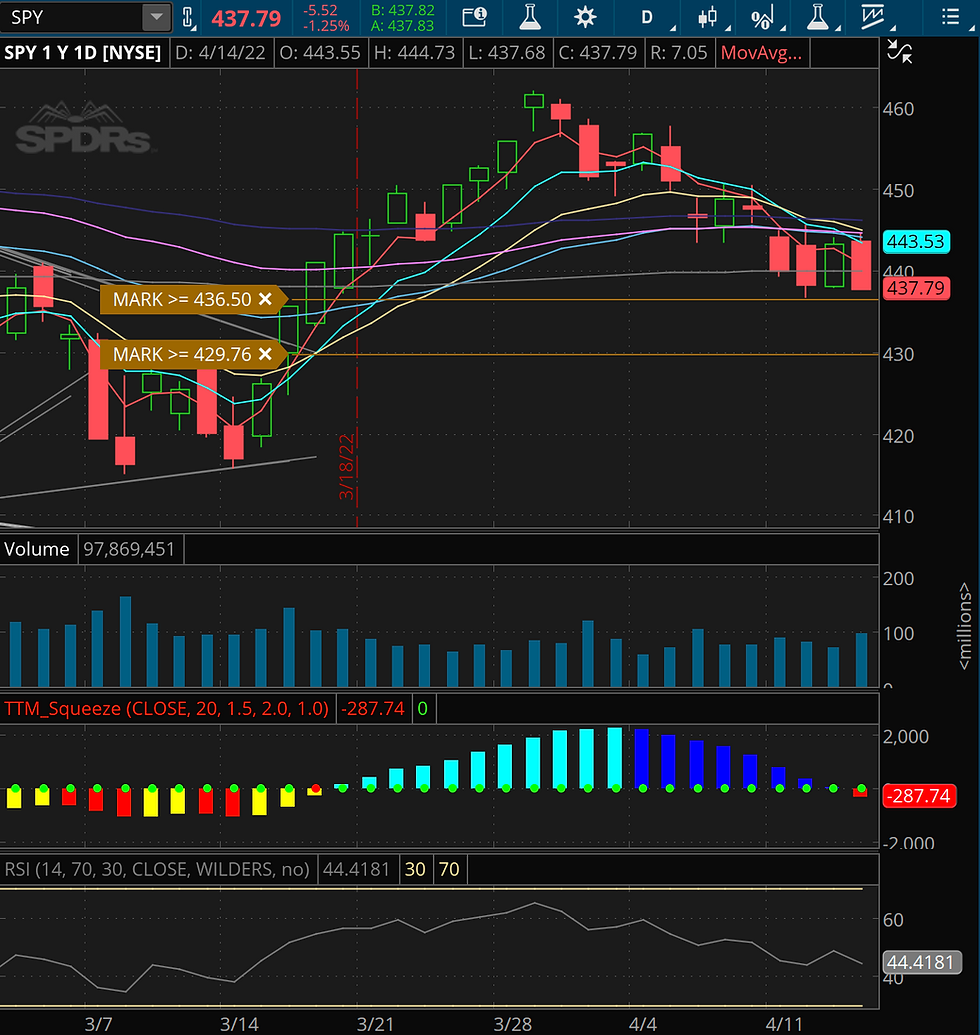Click the cyan 443.53 price axis bubble

coord(916,241)
